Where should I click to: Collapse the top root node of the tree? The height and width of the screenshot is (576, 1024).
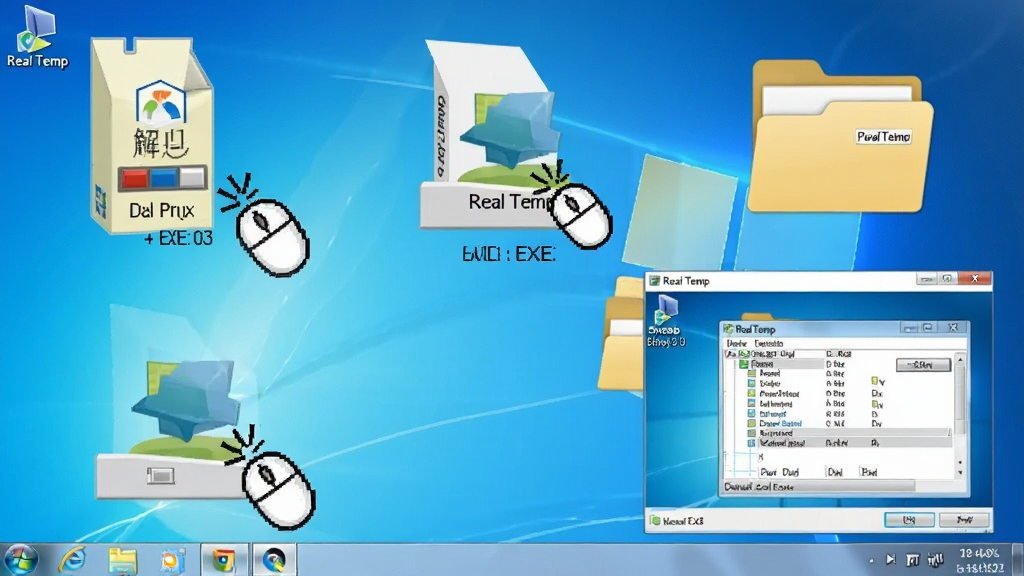(730, 354)
